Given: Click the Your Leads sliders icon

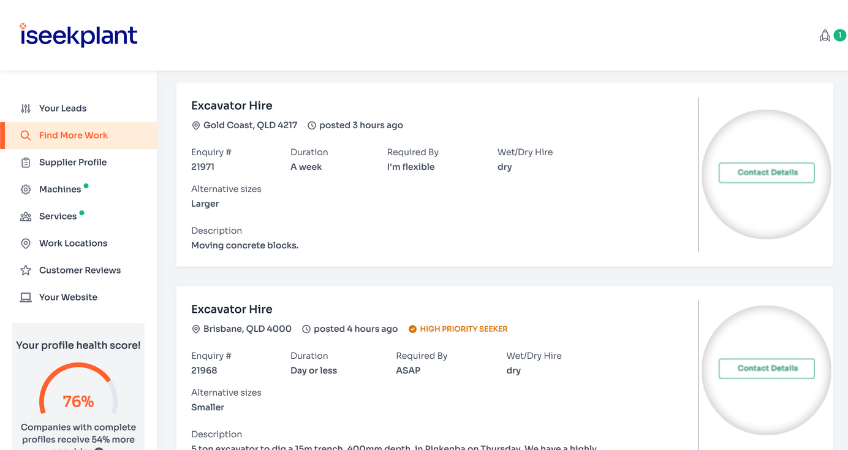Looking at the screenshot, I should 25,108.
